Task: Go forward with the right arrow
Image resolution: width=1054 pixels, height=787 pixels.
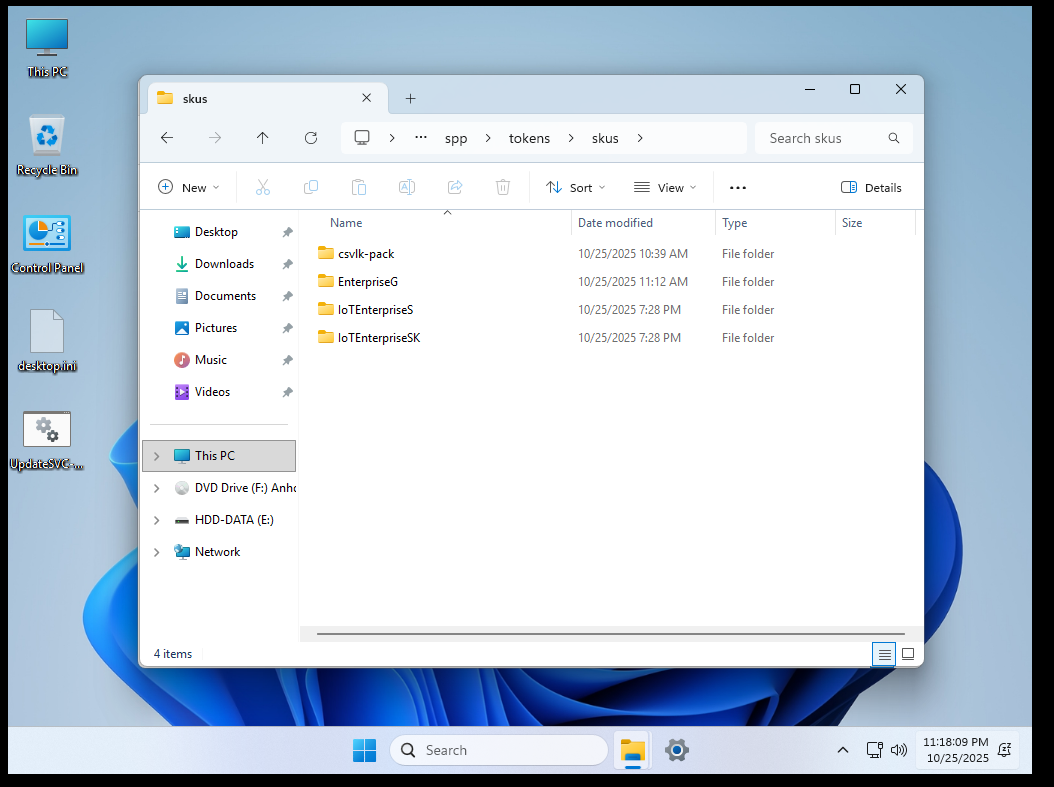Action: pos(215,138)
